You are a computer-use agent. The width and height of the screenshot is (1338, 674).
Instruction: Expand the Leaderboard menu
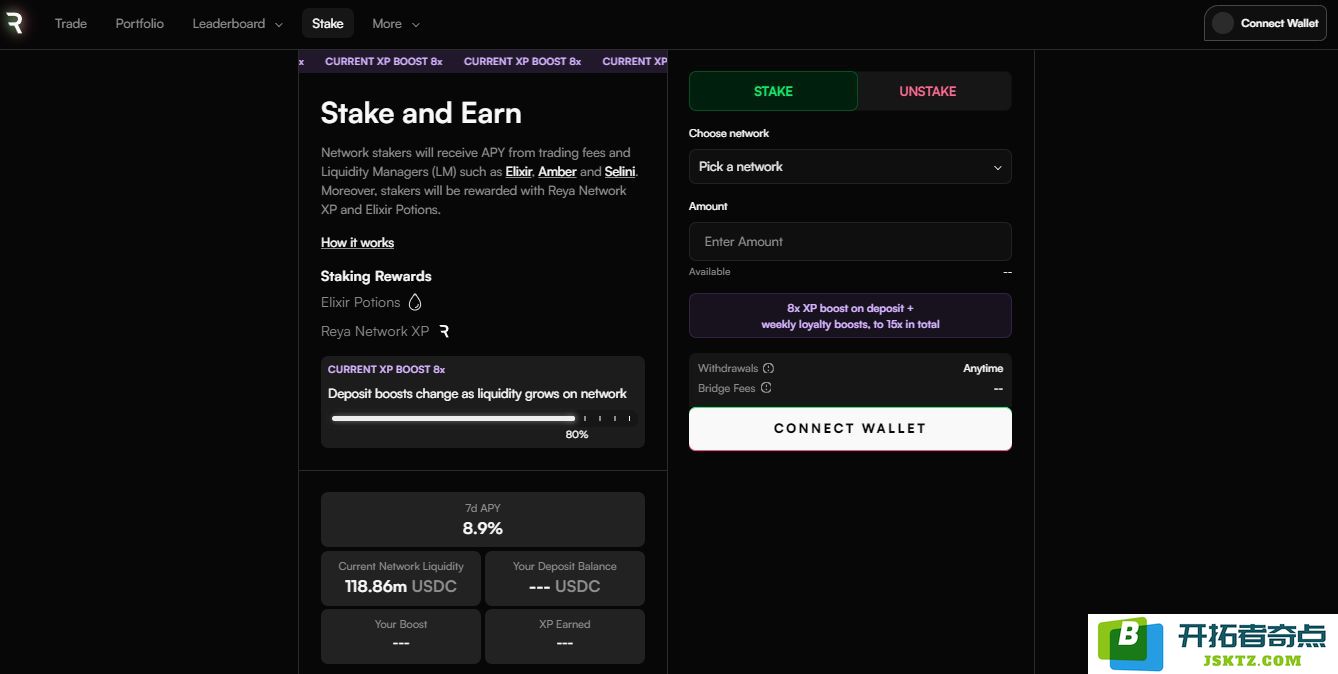(238, 23)
